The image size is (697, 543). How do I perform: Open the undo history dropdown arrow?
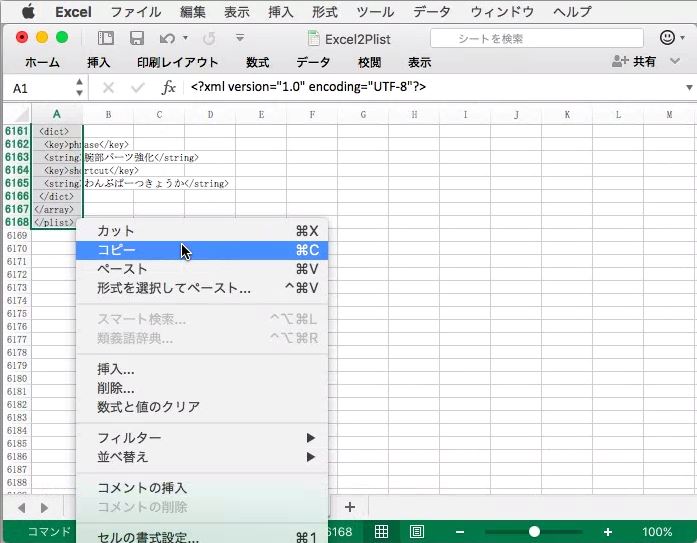[x=185, y=38]
